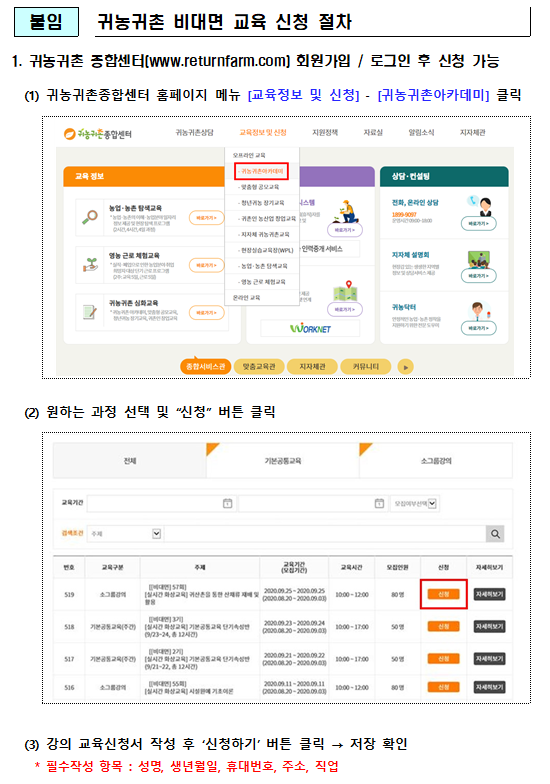Click the 귀농귀촌종합센터 logo
The image size is (550, 784).
98,134
